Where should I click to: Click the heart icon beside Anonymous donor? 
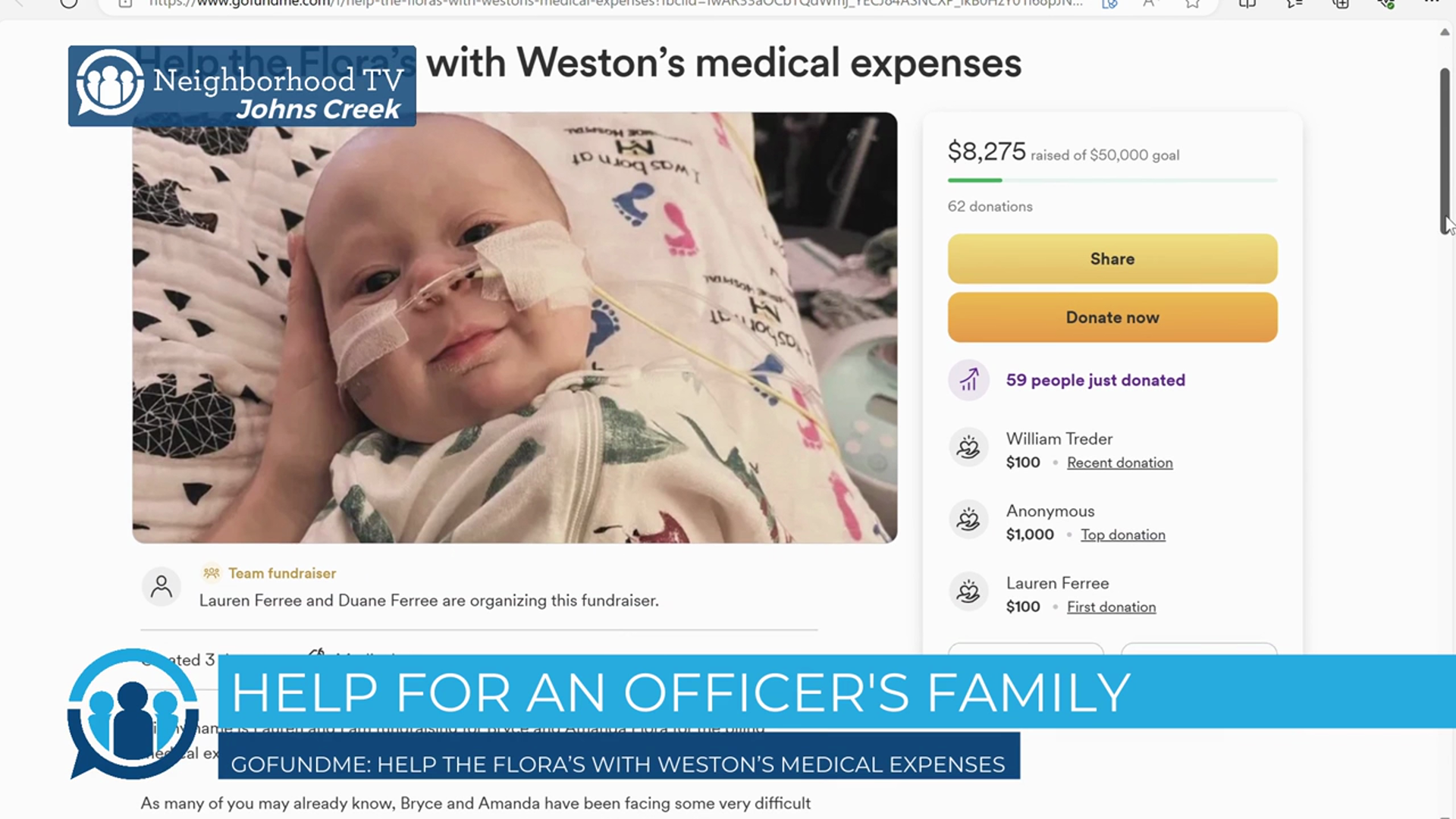tap(969, 519)
